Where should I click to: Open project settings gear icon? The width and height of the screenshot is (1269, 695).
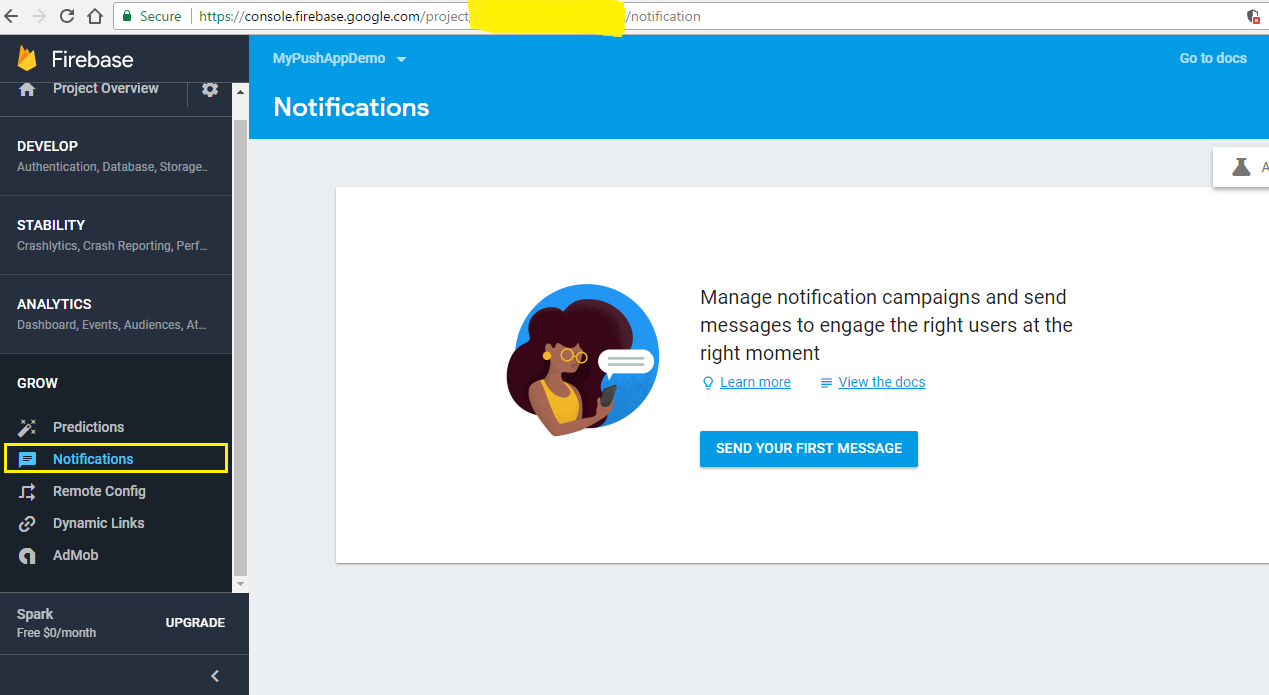pyautogui.click(x=210, y=89)
